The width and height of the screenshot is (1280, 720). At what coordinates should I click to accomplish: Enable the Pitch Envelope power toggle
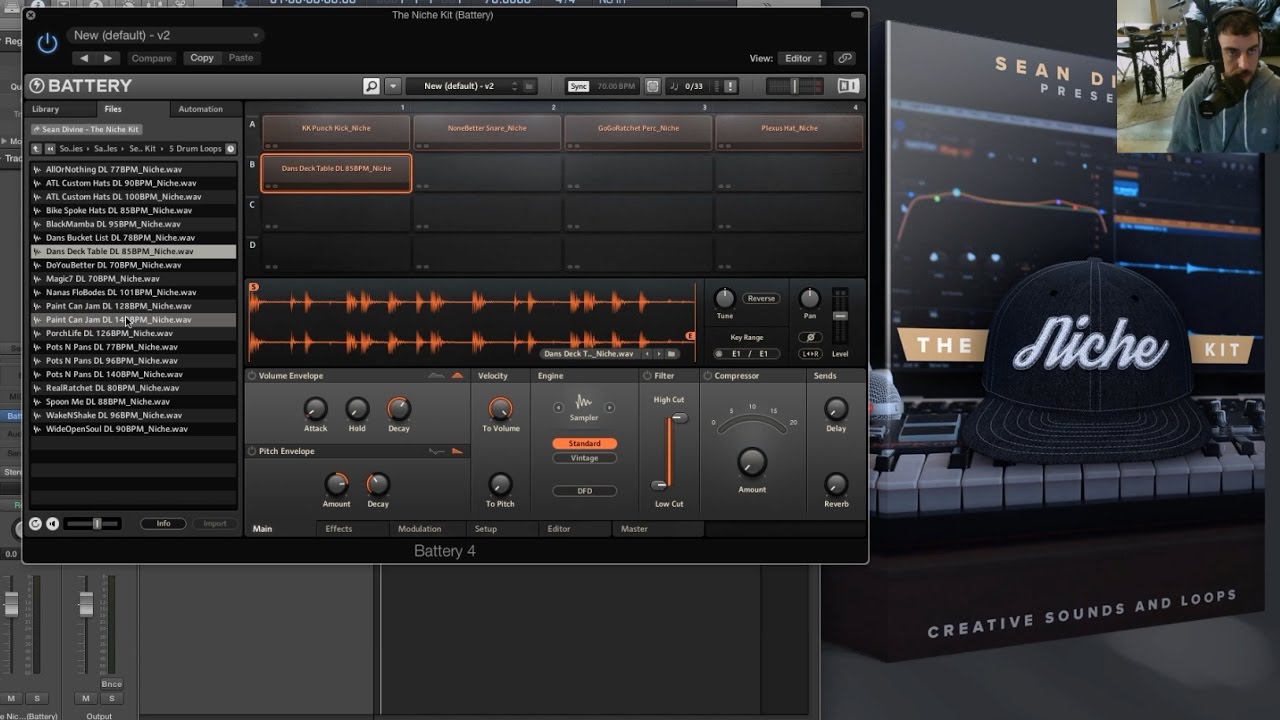pos(251,451)
